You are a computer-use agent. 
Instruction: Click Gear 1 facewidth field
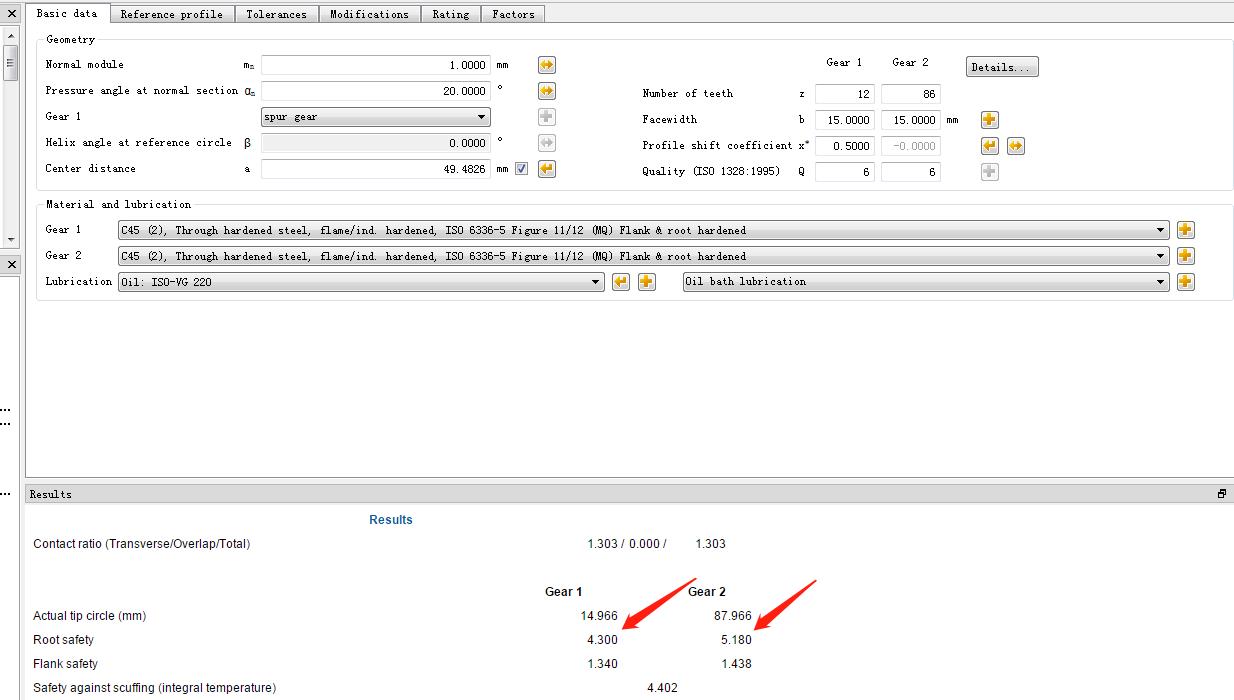(x=845, y=120)
